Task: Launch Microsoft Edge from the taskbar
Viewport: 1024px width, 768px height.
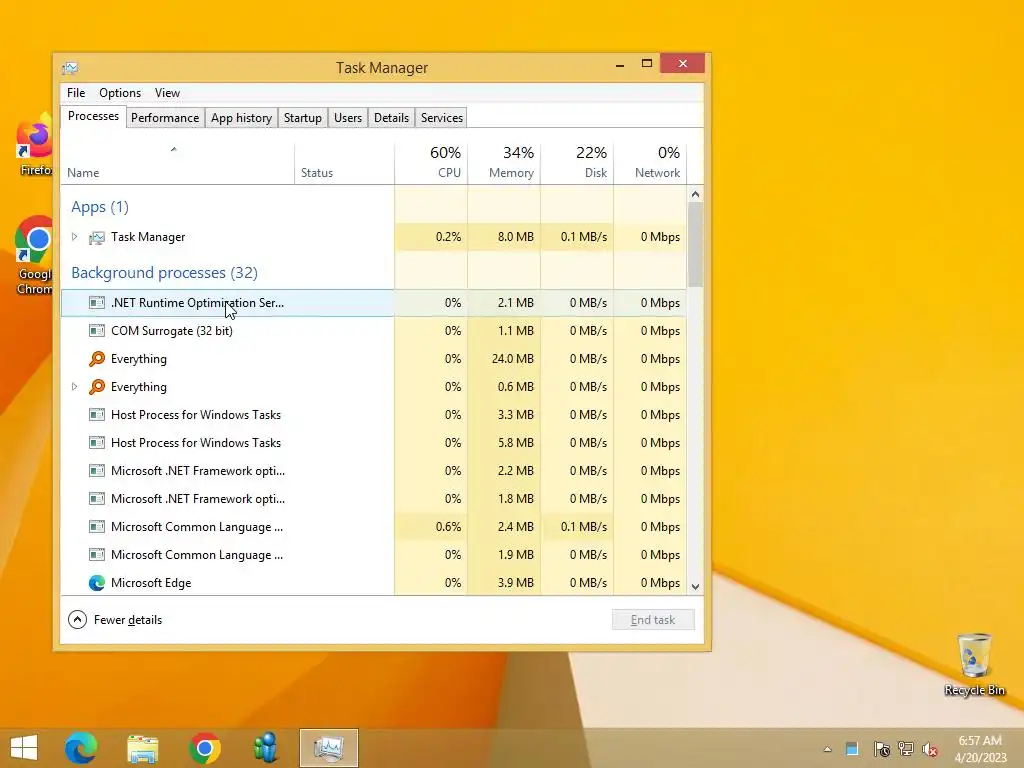Action: click(x=81, y=748)
